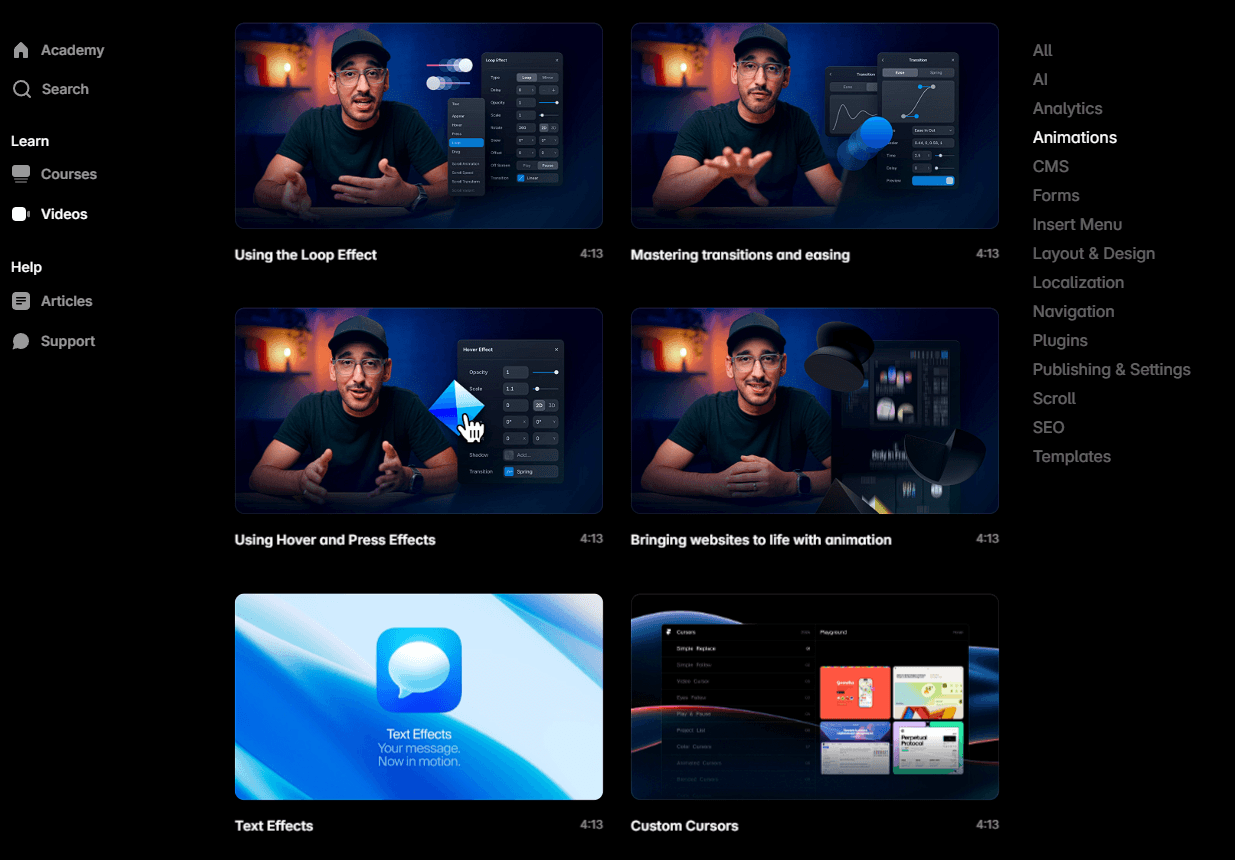Filter videos by Analytics

click(x=1068, y=108)
